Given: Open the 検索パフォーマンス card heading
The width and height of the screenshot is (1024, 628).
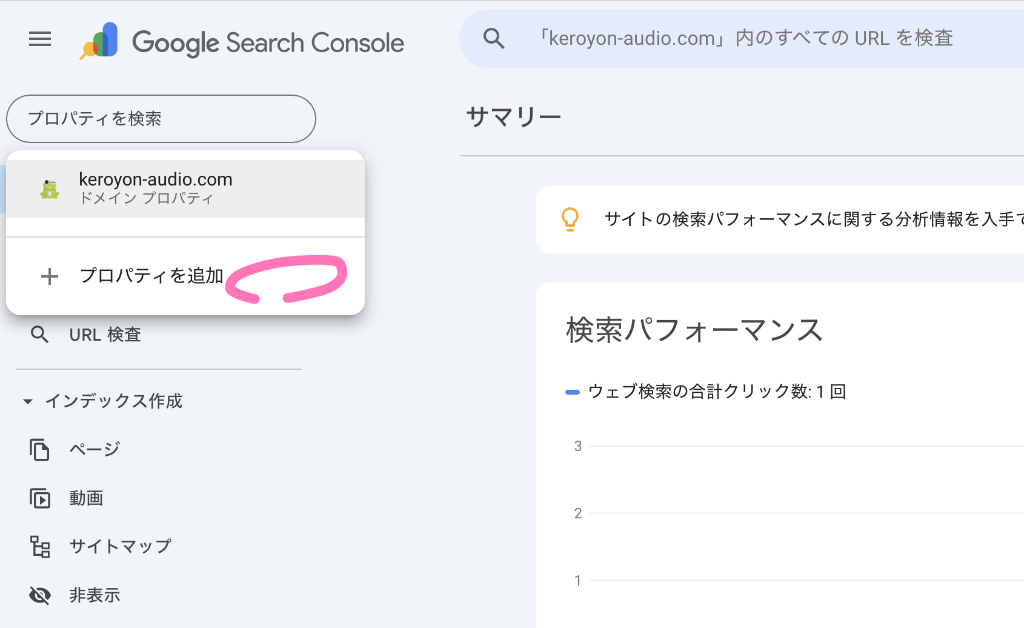Looking at the screenshot, I should (694, 329).
